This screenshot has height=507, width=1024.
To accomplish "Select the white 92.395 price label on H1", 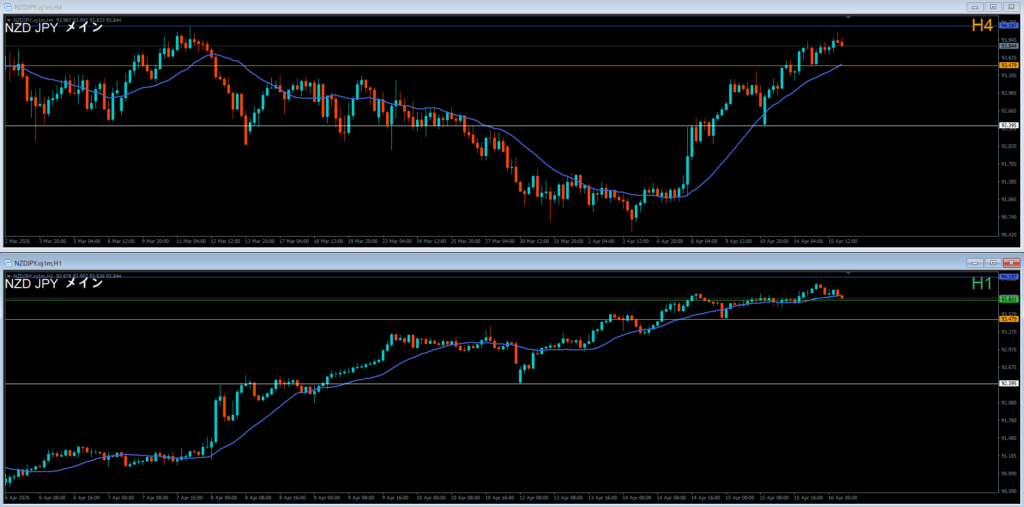I will [x=1008, y=383].
